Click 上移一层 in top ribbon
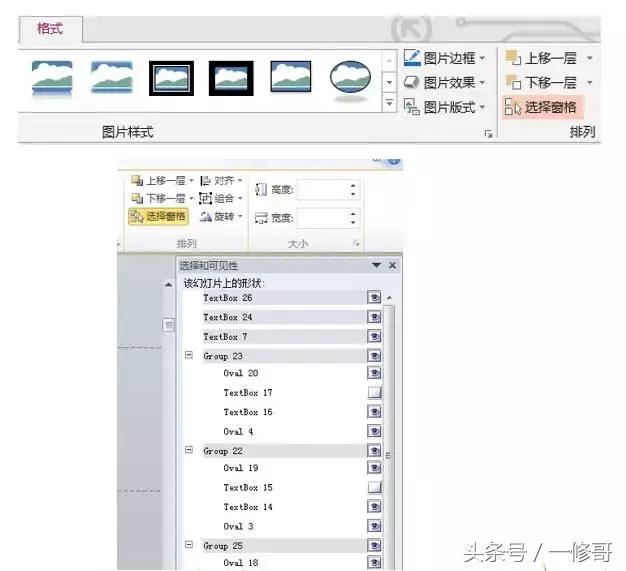This screenshot has width=626, height=571. (541, 58)
